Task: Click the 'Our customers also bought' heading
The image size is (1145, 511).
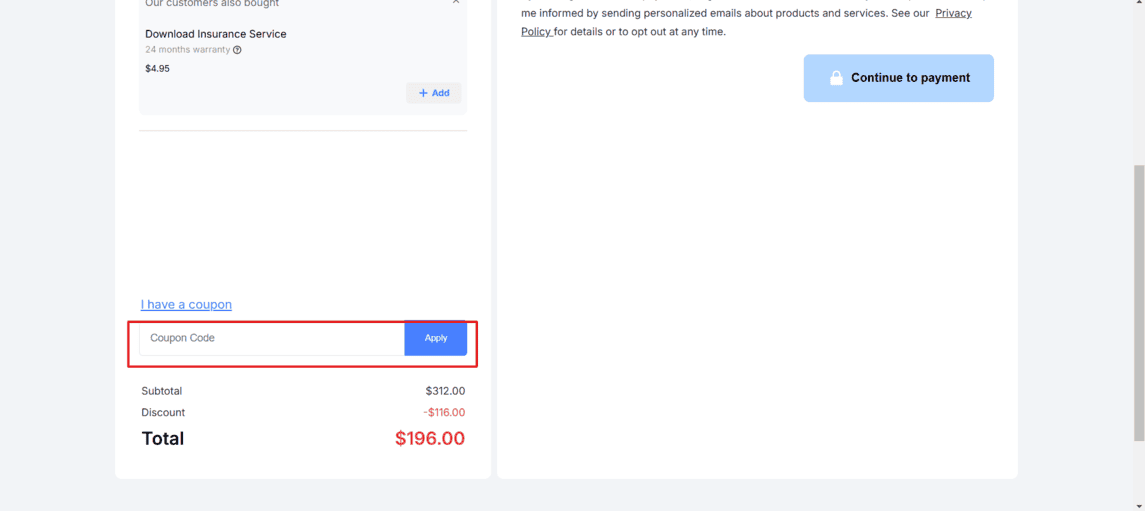Action: point(212,4)
